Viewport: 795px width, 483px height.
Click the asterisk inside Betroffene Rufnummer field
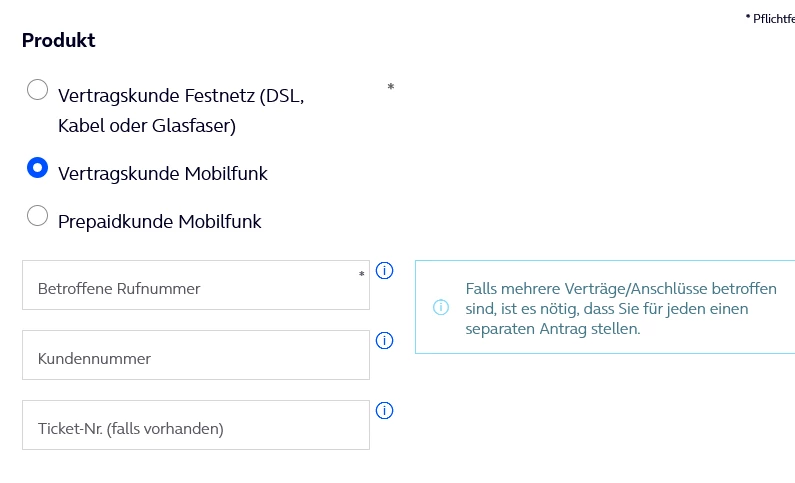click(362, 274)
